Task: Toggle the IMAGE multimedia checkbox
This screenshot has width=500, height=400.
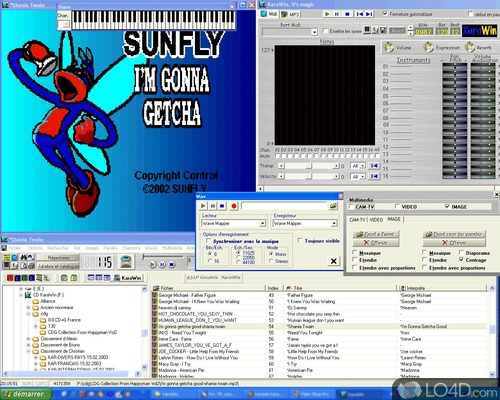Action: (x=447, y=207)
